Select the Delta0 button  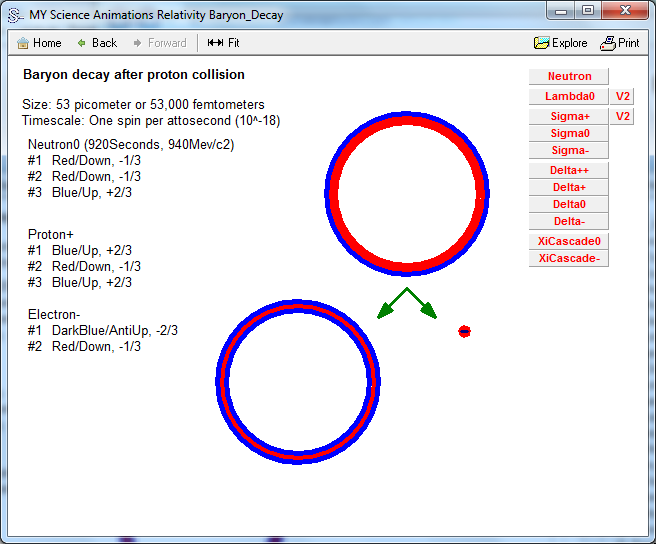tap(569, 204)
